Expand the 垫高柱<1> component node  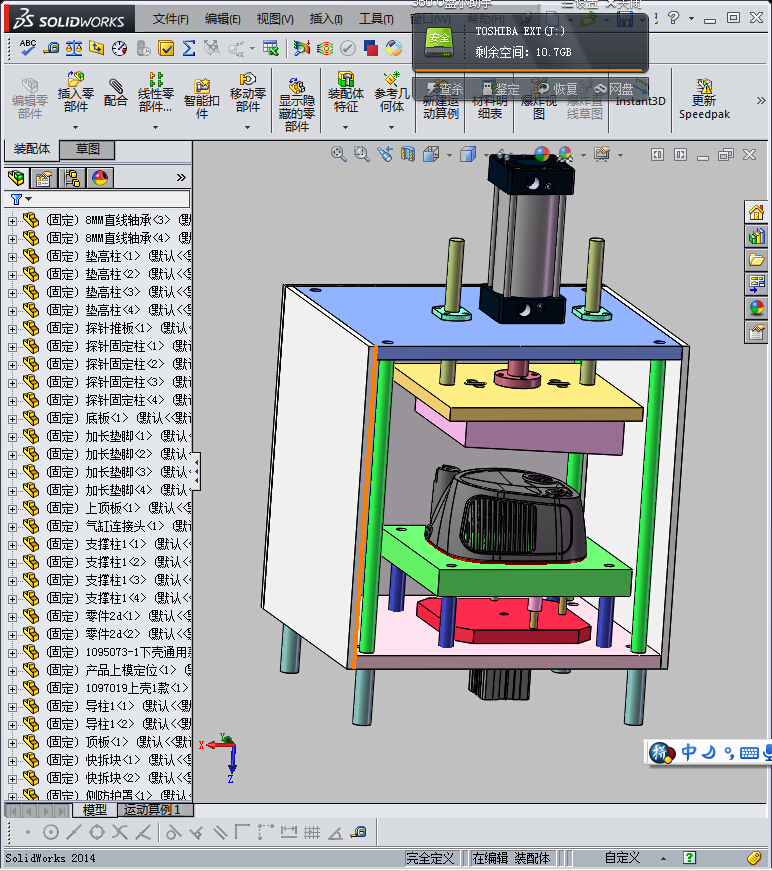pyautogui.click(x=12, y=257)
